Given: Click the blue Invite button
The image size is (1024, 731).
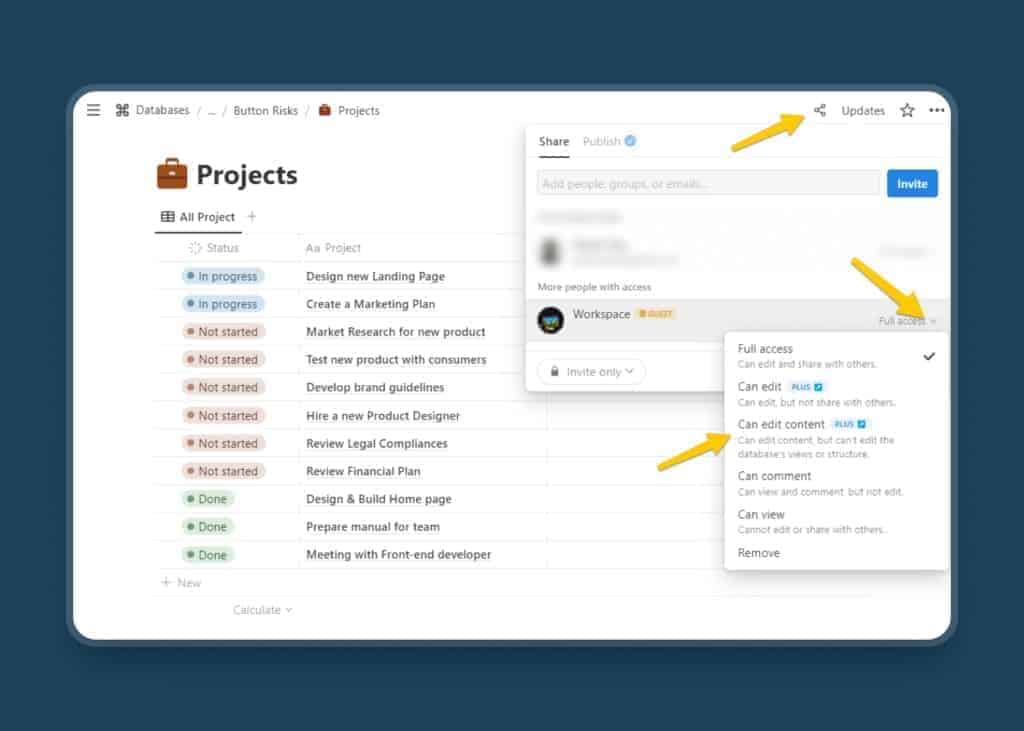Looking at the screenshot, I should coord(912,183).
